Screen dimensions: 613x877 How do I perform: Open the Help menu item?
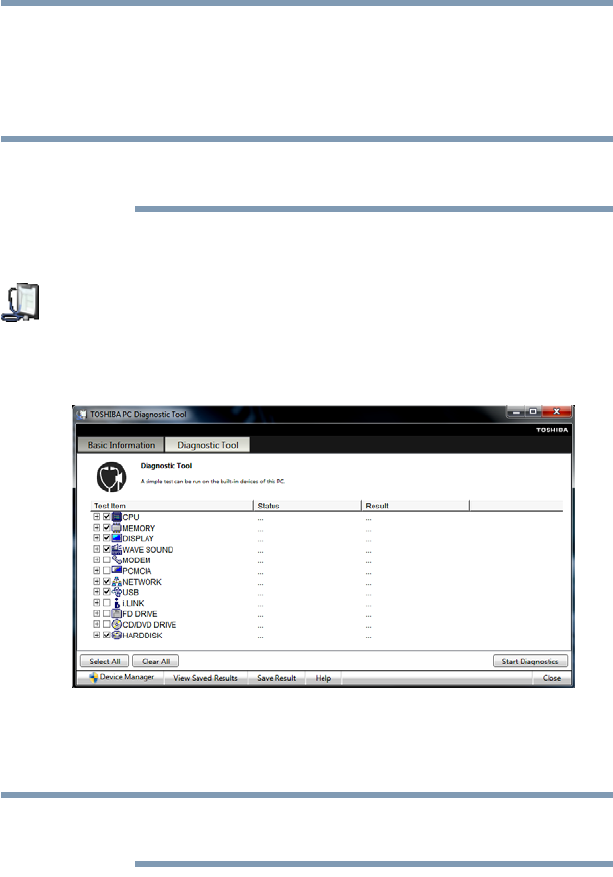pos(323,678)
